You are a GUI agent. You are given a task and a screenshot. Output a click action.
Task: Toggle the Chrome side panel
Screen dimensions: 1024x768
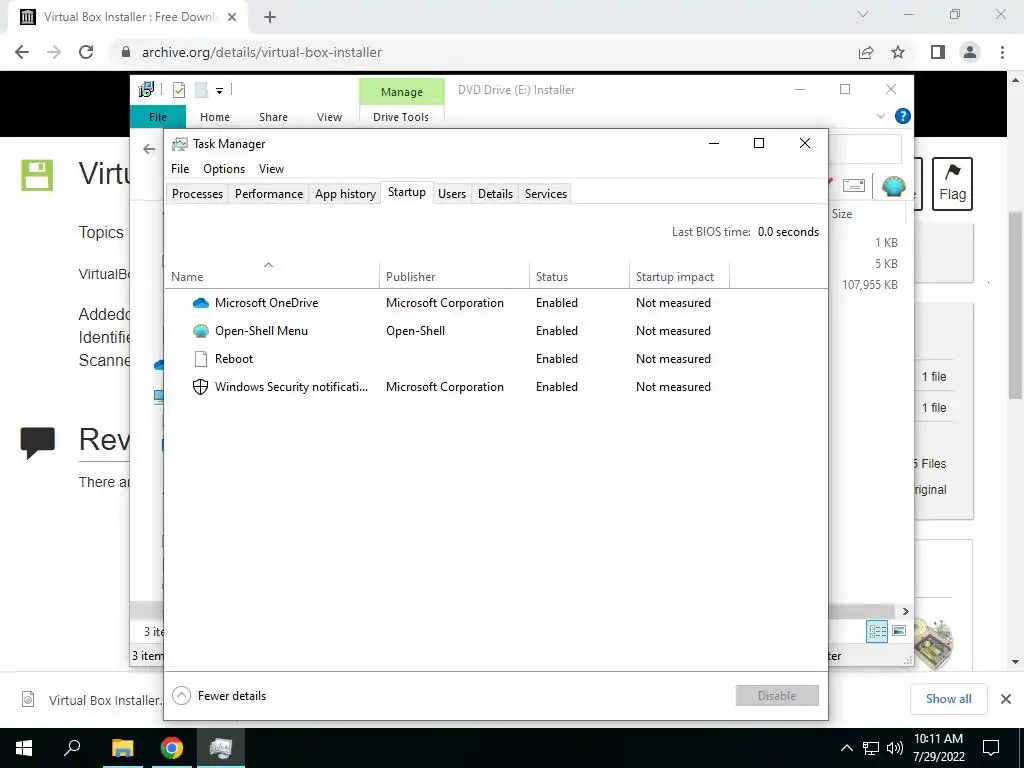[938, 52]
